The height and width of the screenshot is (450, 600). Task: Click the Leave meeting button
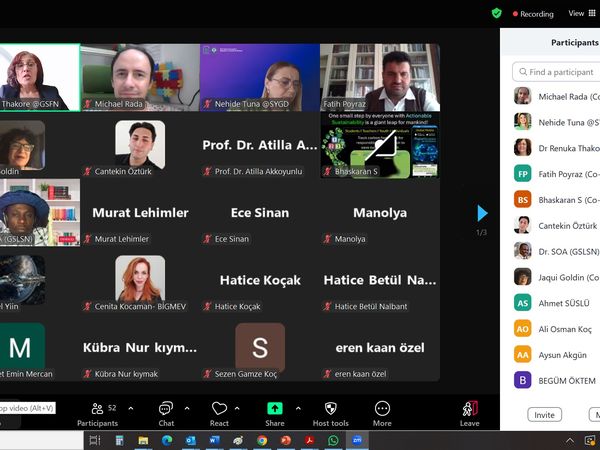470,414
